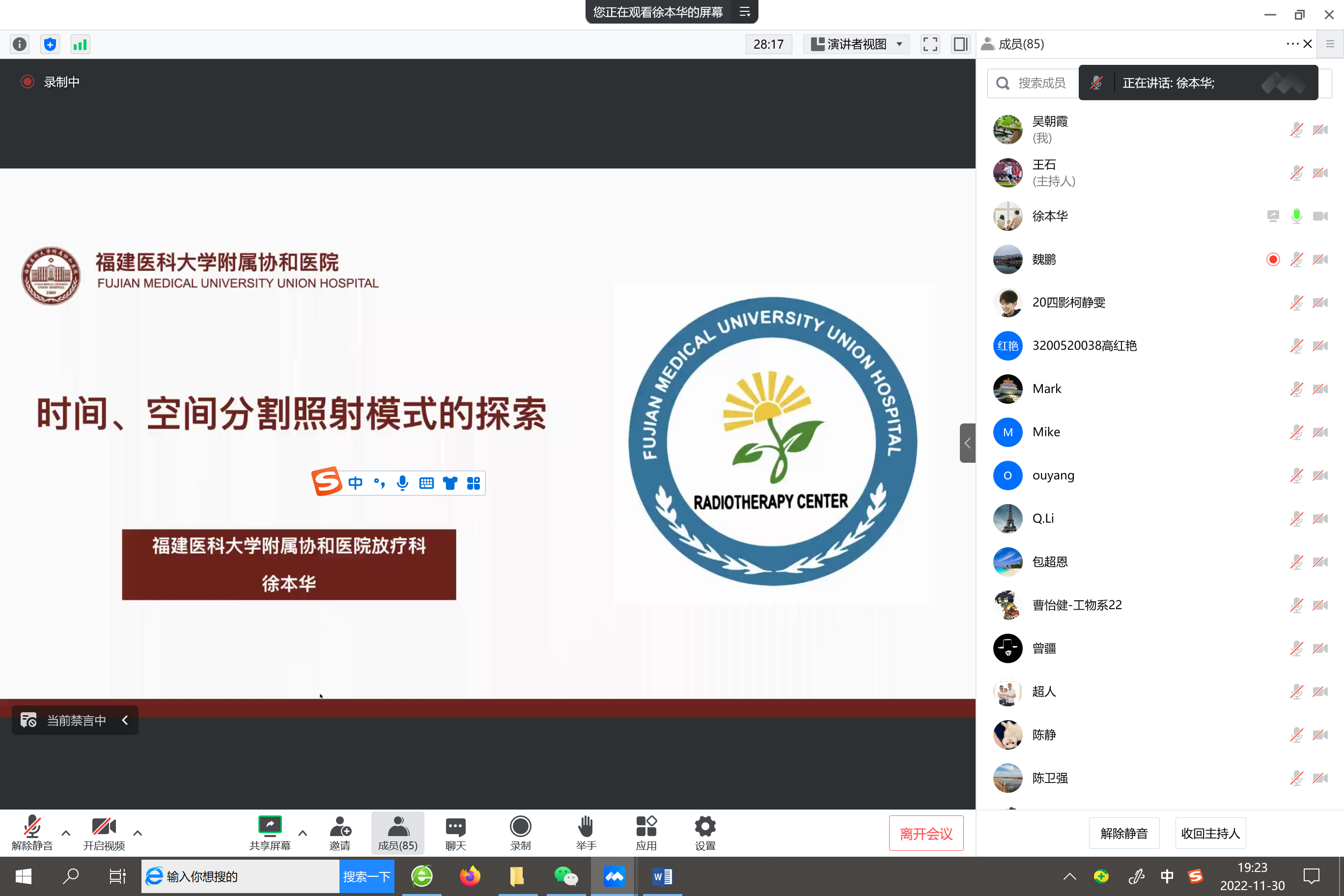Toggle camera-off icon for Mike

(1320, 432)
